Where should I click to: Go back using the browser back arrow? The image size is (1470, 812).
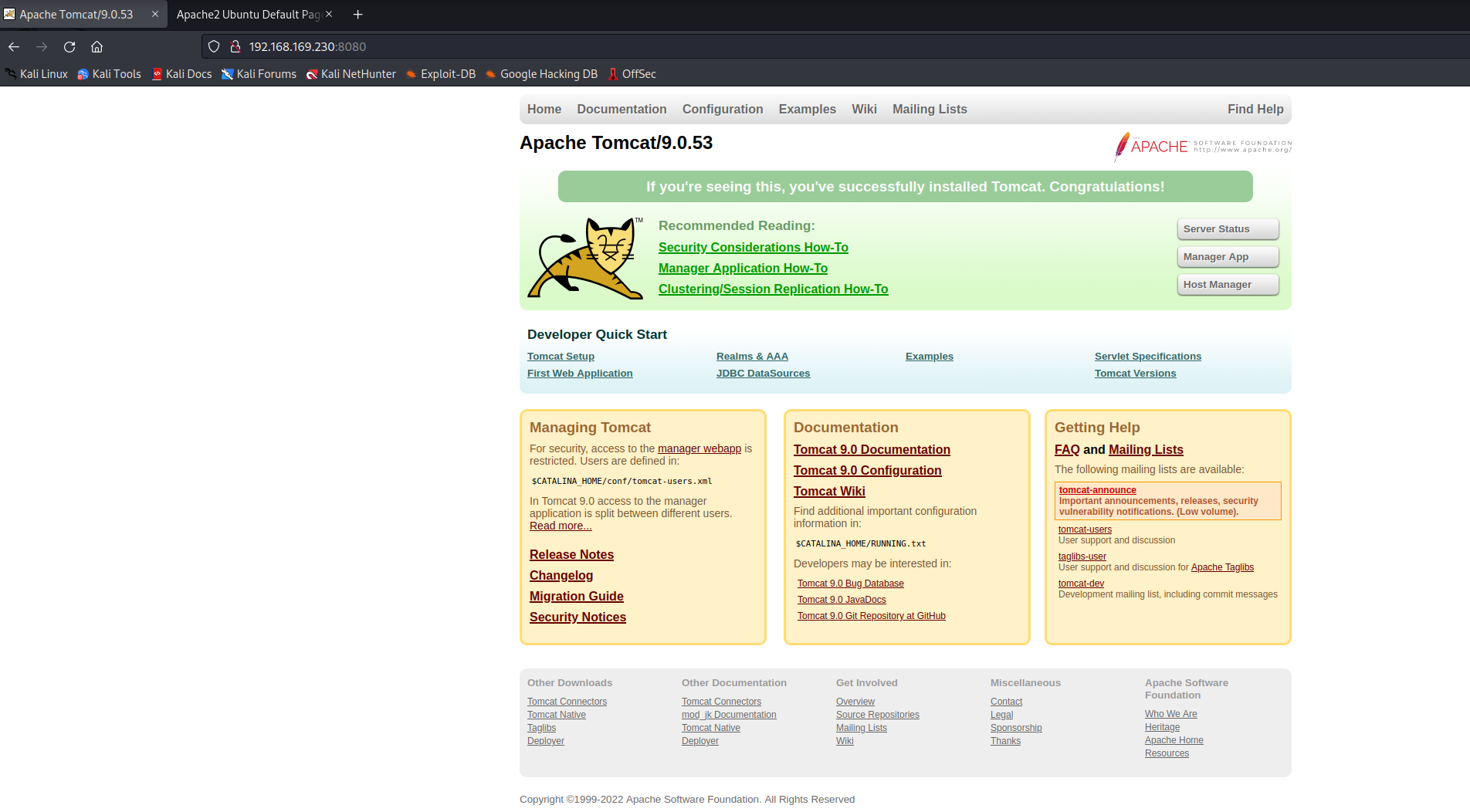14,47
